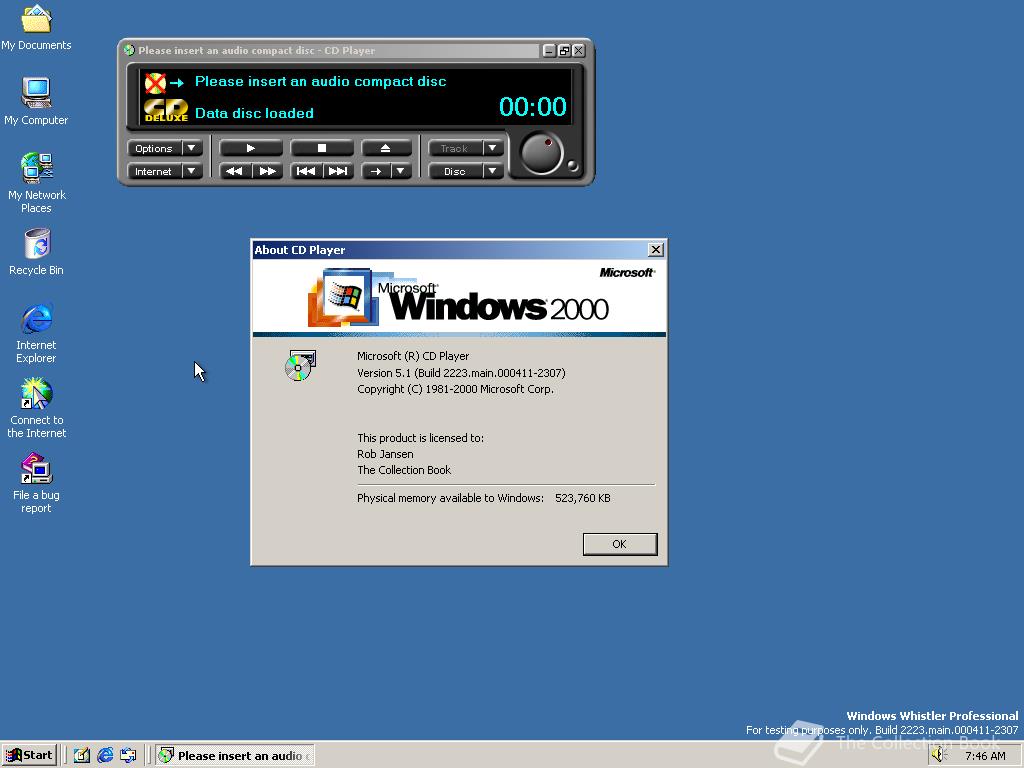
Task: Select the My Computer desktop icon
Action: click(36, 102)
